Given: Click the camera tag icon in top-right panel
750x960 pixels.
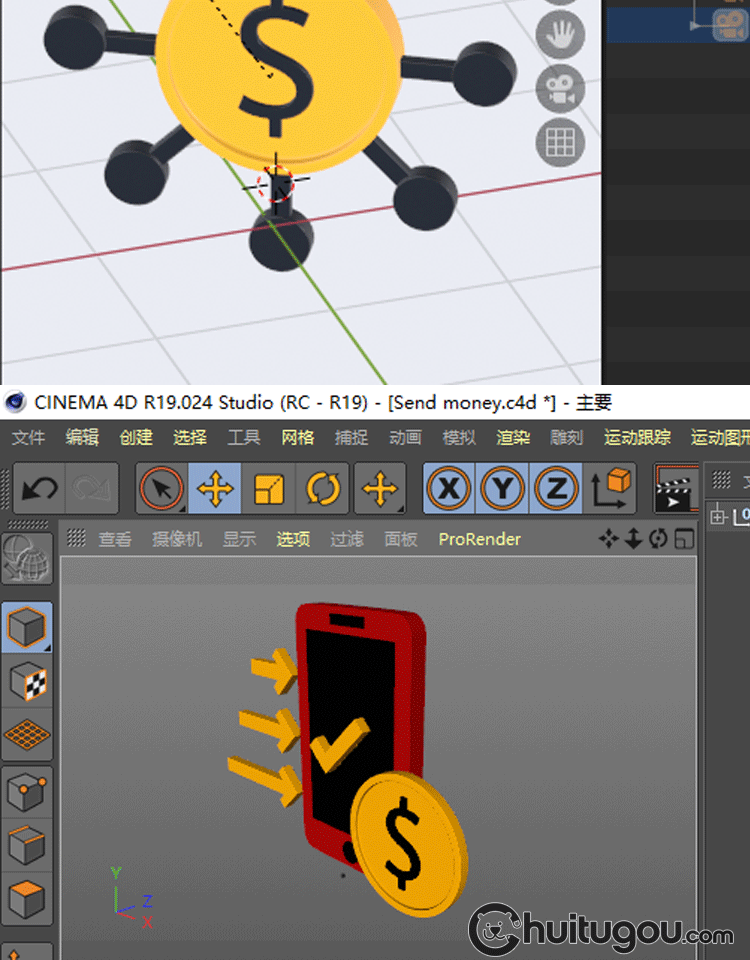Looking at the screenshot, I should click(730, 24).
